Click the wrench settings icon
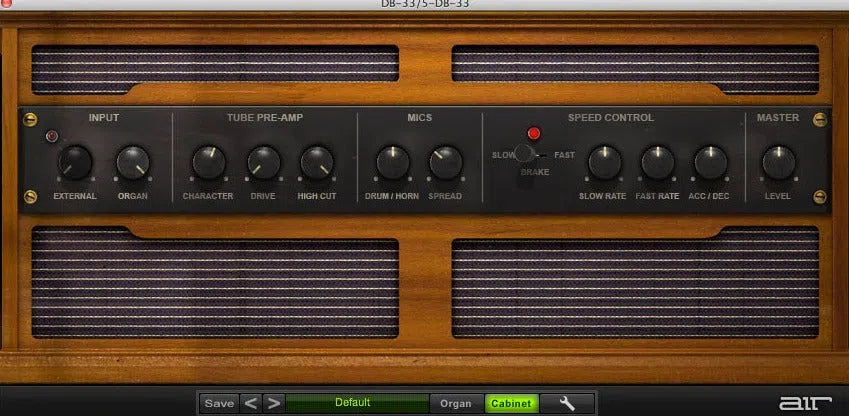 point(568,403)
